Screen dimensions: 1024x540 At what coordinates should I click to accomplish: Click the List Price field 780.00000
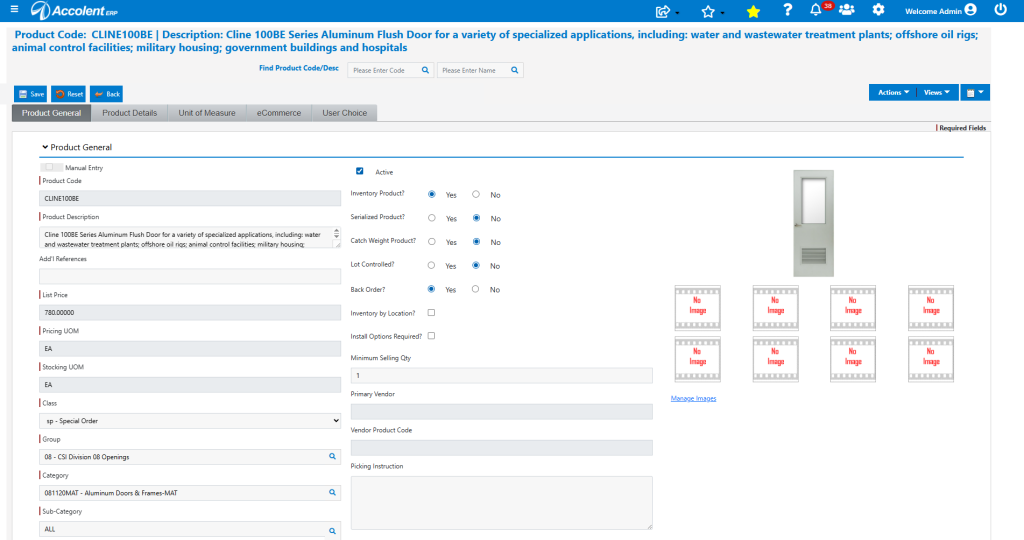(x=190, y=312)
